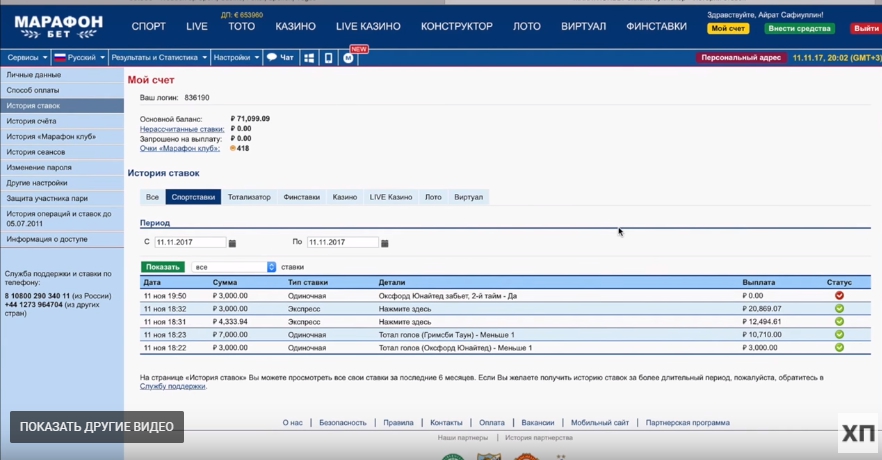882x460 pixels.
Task: Open the КОНСТРУКТОР section
Action: pos(457,26)
